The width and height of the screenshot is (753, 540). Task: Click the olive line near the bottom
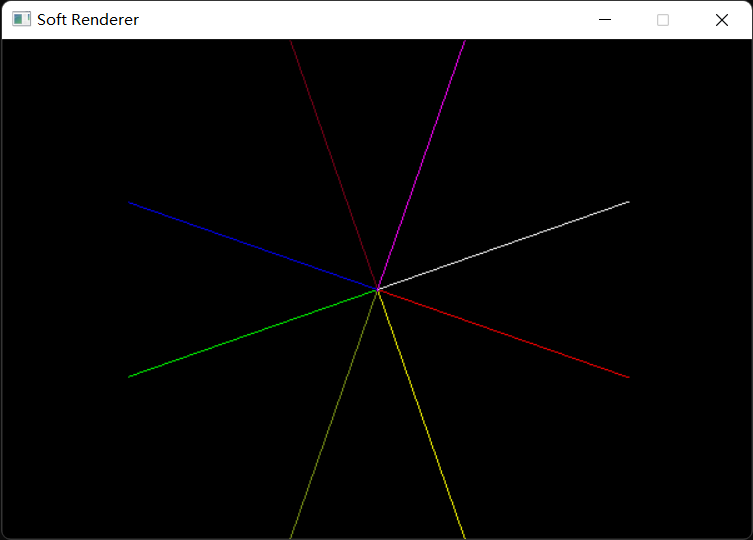(x=334, y=414)
